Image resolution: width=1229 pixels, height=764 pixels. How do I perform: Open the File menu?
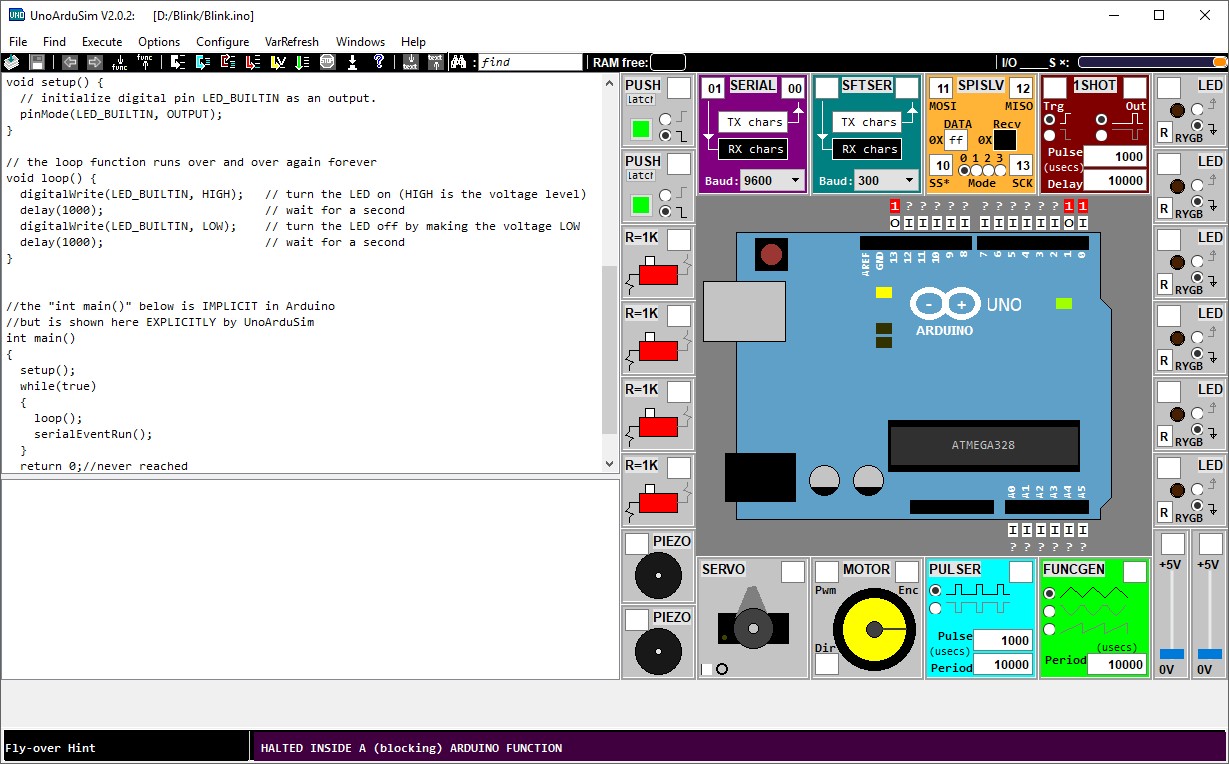click(x=18, y=42)
